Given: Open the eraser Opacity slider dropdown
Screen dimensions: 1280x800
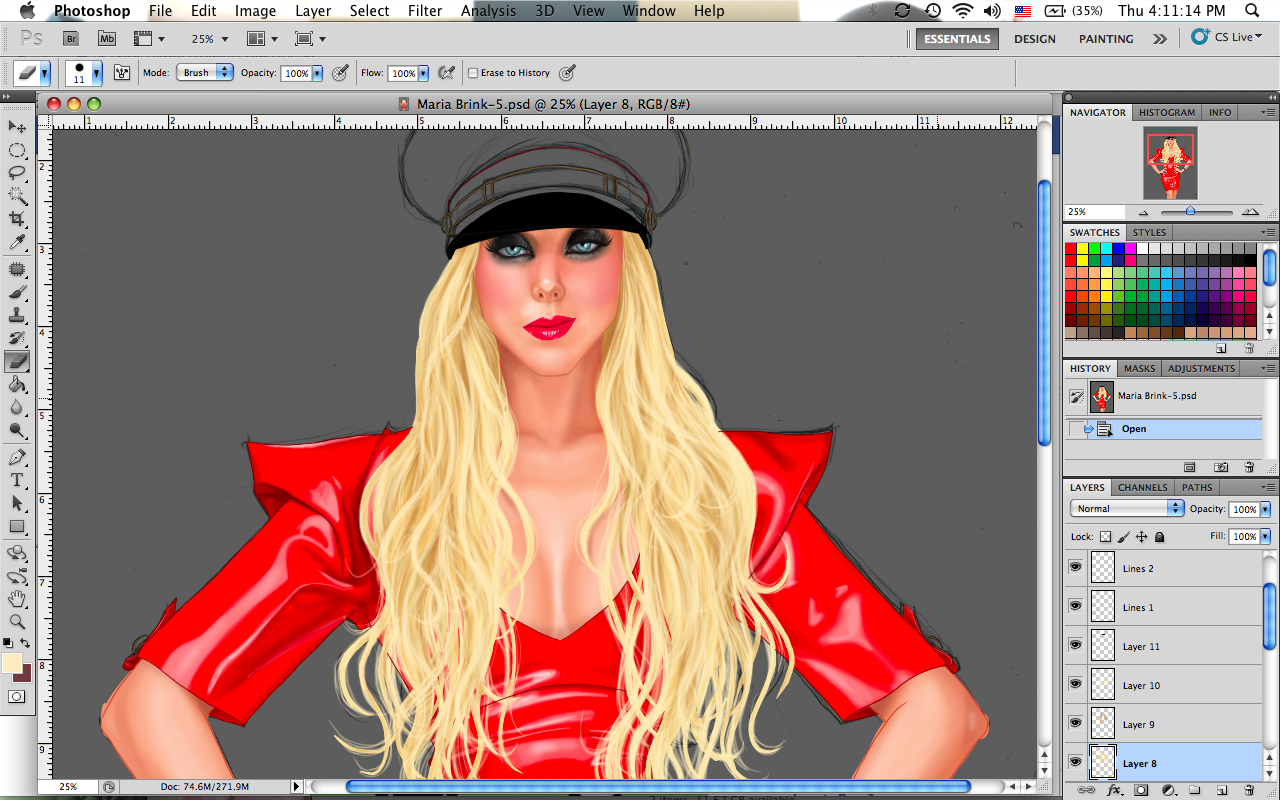Looking at the screenshot, I should click(318, 73).
